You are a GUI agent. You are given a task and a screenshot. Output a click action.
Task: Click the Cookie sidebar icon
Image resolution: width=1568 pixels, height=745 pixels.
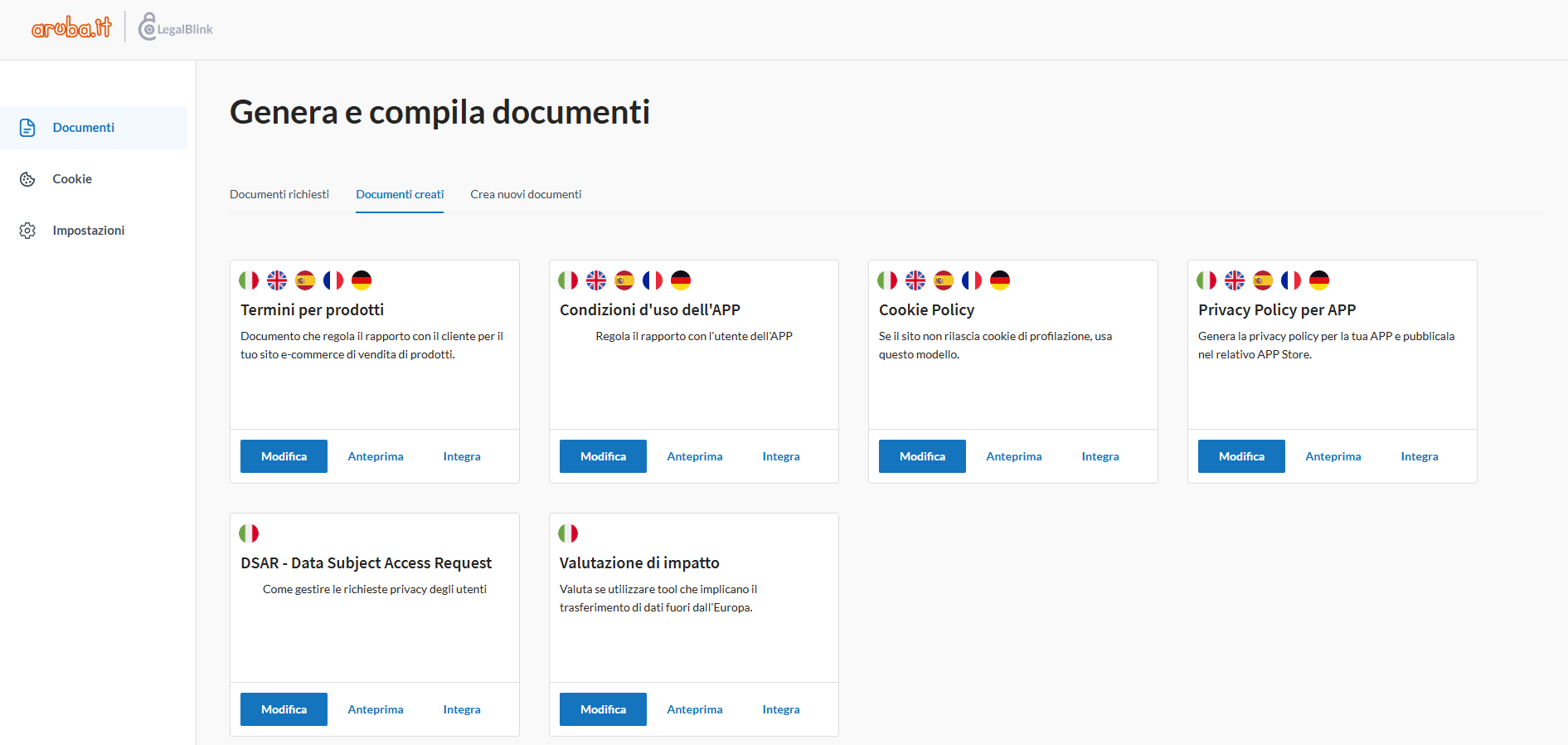(x=27, y=179)
